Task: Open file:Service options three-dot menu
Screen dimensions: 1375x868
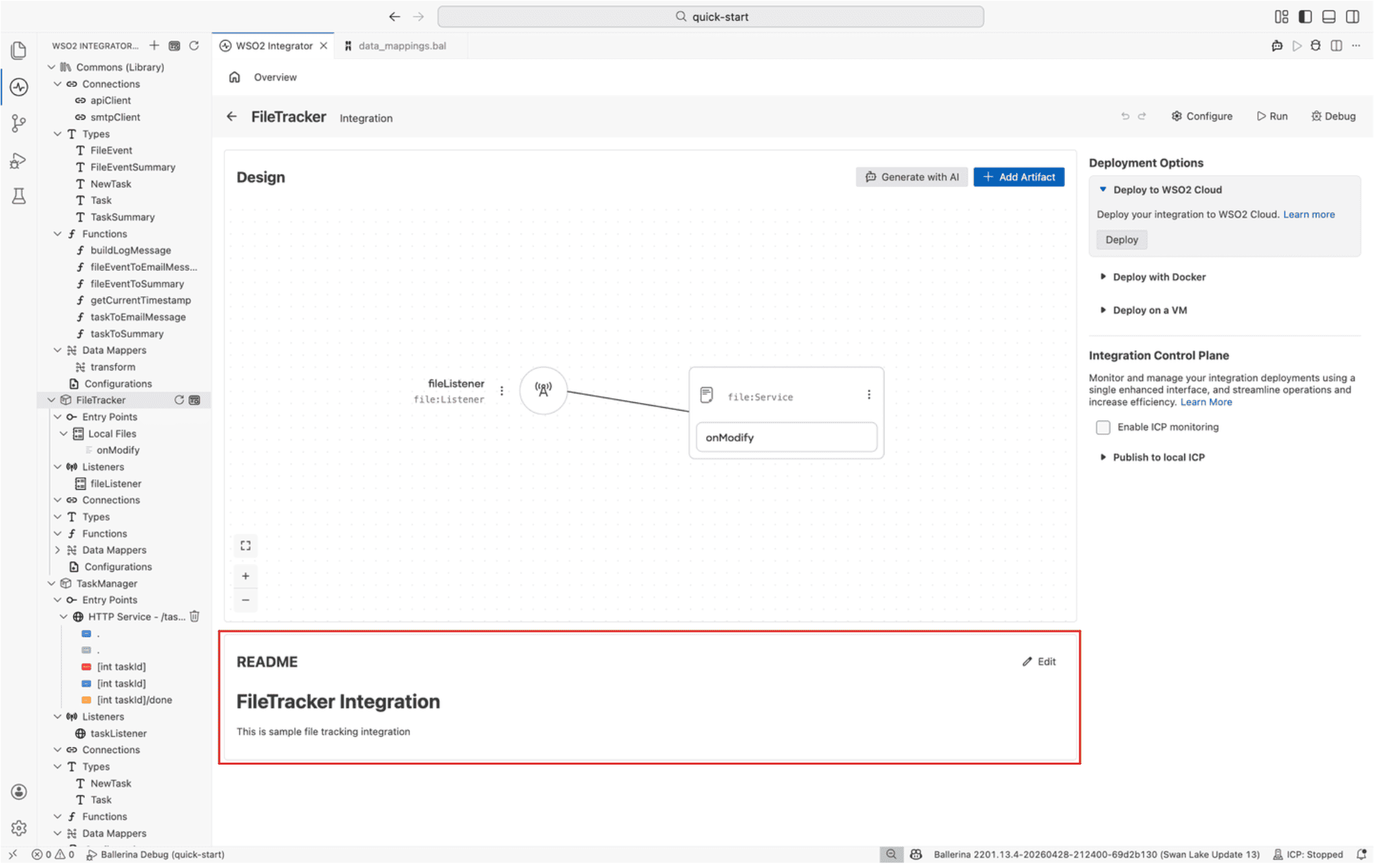Action: (x=869, y=394)
